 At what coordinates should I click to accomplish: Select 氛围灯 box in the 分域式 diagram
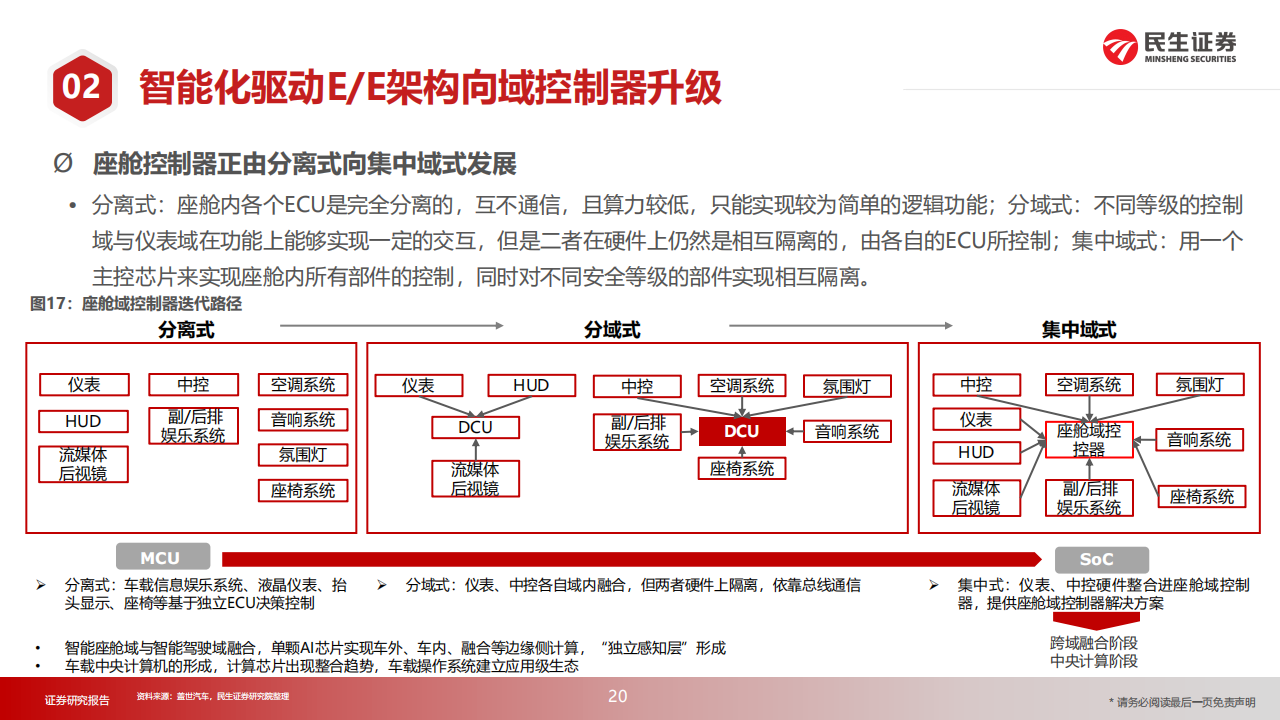(x=848, y=386)
